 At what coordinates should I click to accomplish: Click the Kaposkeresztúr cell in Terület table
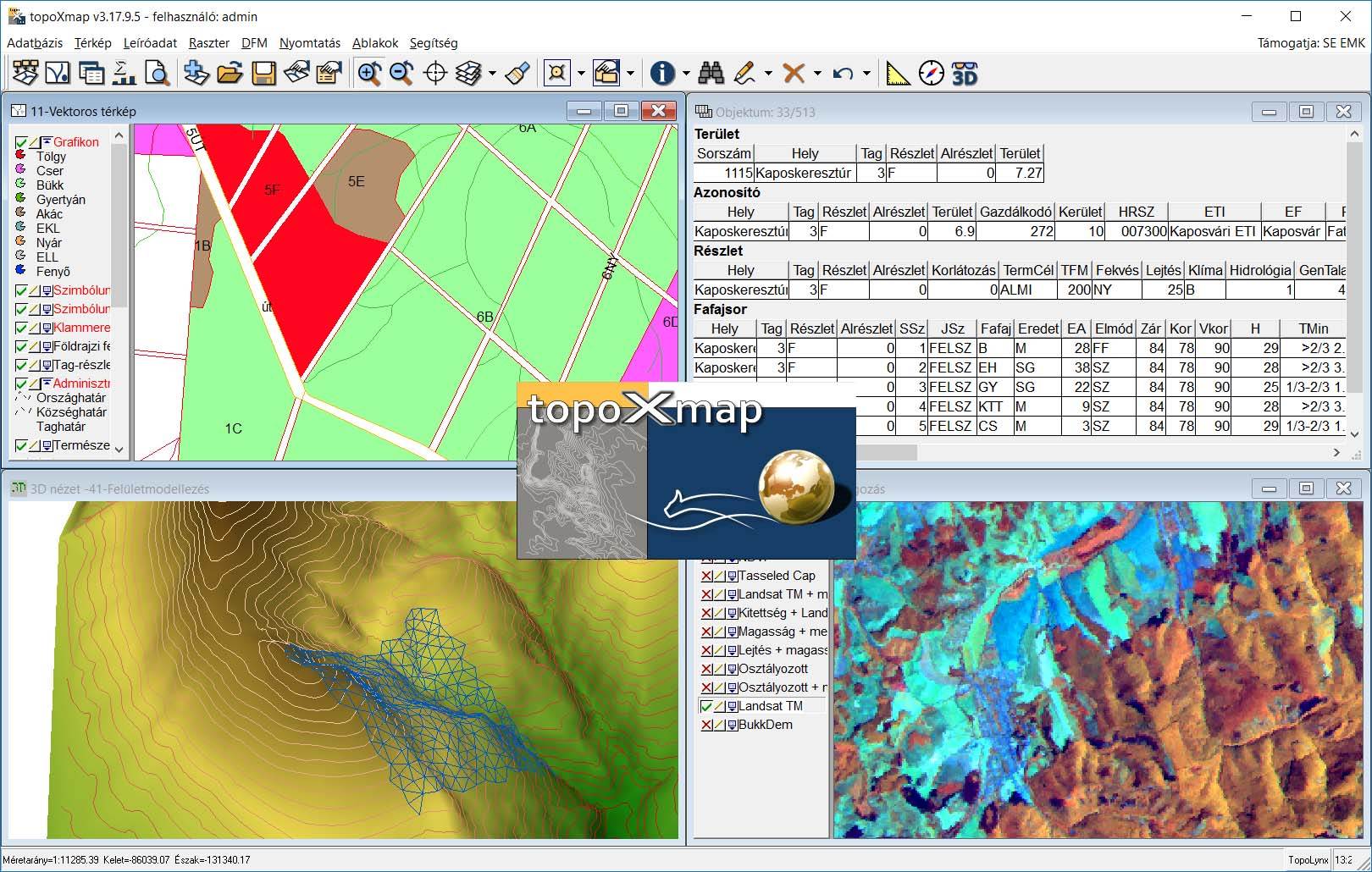(805, 173)
